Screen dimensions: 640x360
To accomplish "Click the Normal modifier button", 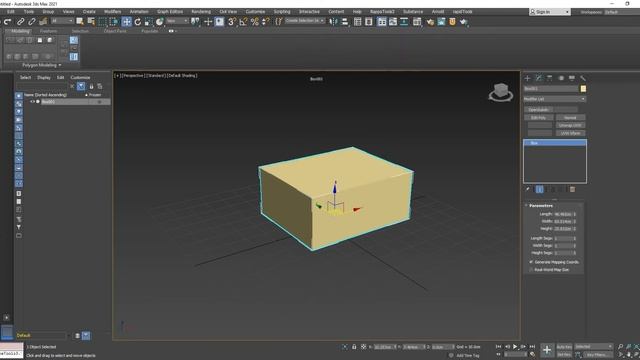I will [x=570, y=118].
